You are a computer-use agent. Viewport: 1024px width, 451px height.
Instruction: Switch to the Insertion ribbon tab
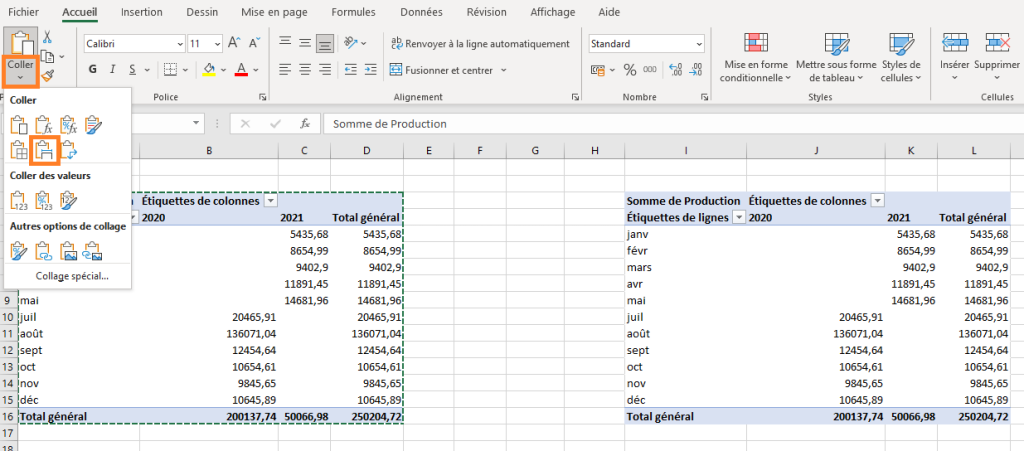tap(142, 12)
